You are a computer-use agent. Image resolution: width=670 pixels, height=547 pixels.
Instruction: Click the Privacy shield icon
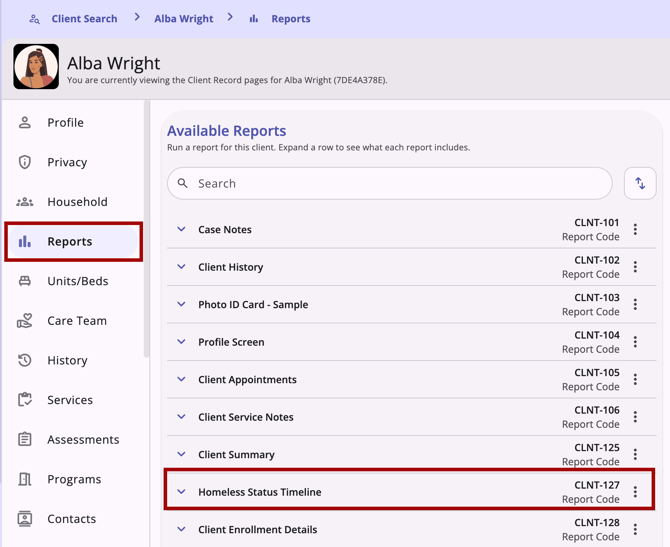click(25, 162)
